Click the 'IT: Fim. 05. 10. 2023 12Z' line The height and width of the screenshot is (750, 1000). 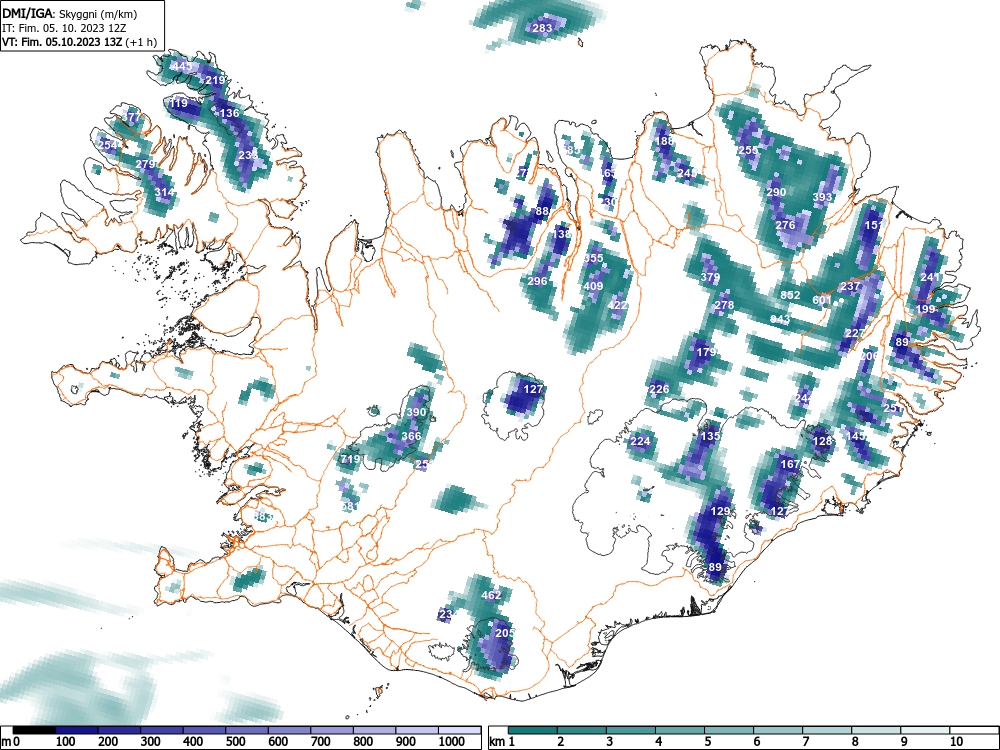[64, 28]
